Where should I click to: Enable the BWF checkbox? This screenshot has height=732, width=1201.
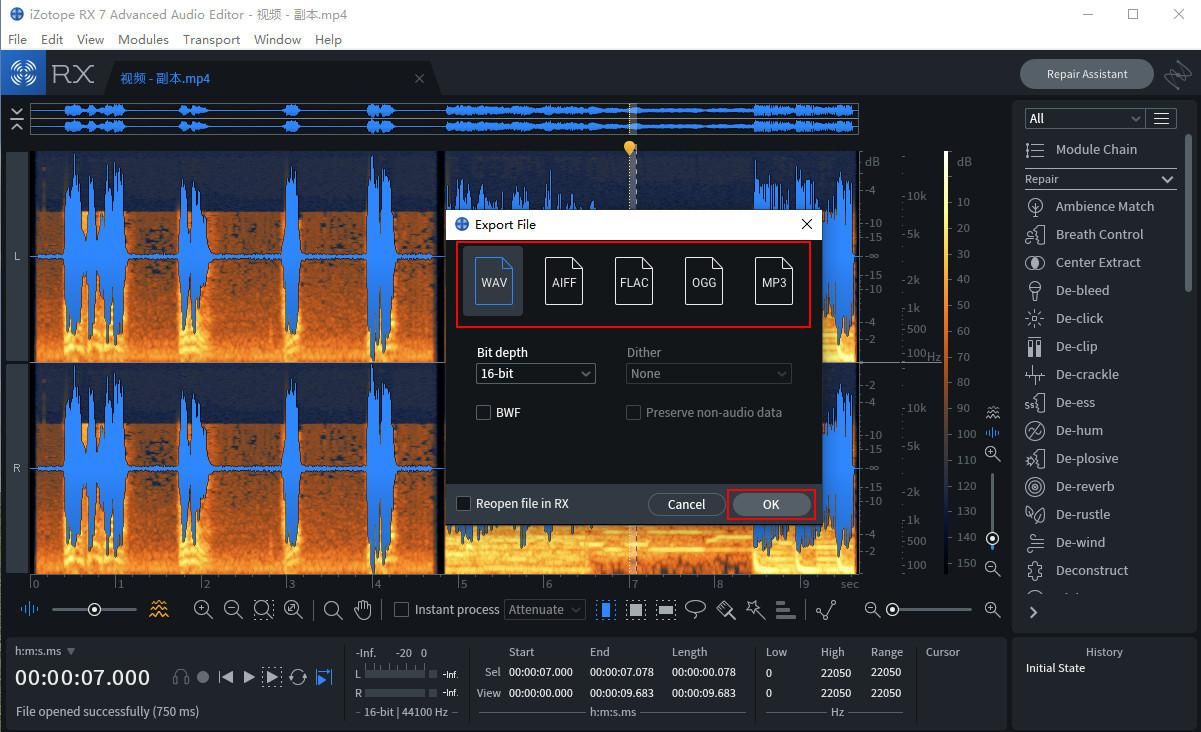pyautogui.click(x=484, y=412)
